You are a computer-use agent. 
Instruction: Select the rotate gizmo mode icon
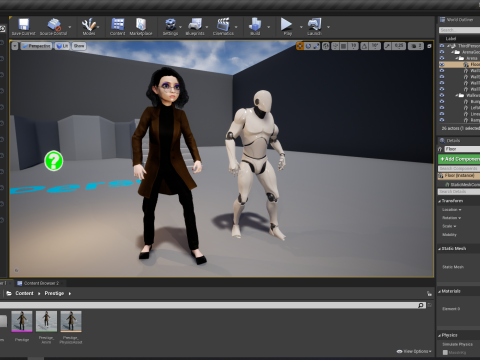308,46
